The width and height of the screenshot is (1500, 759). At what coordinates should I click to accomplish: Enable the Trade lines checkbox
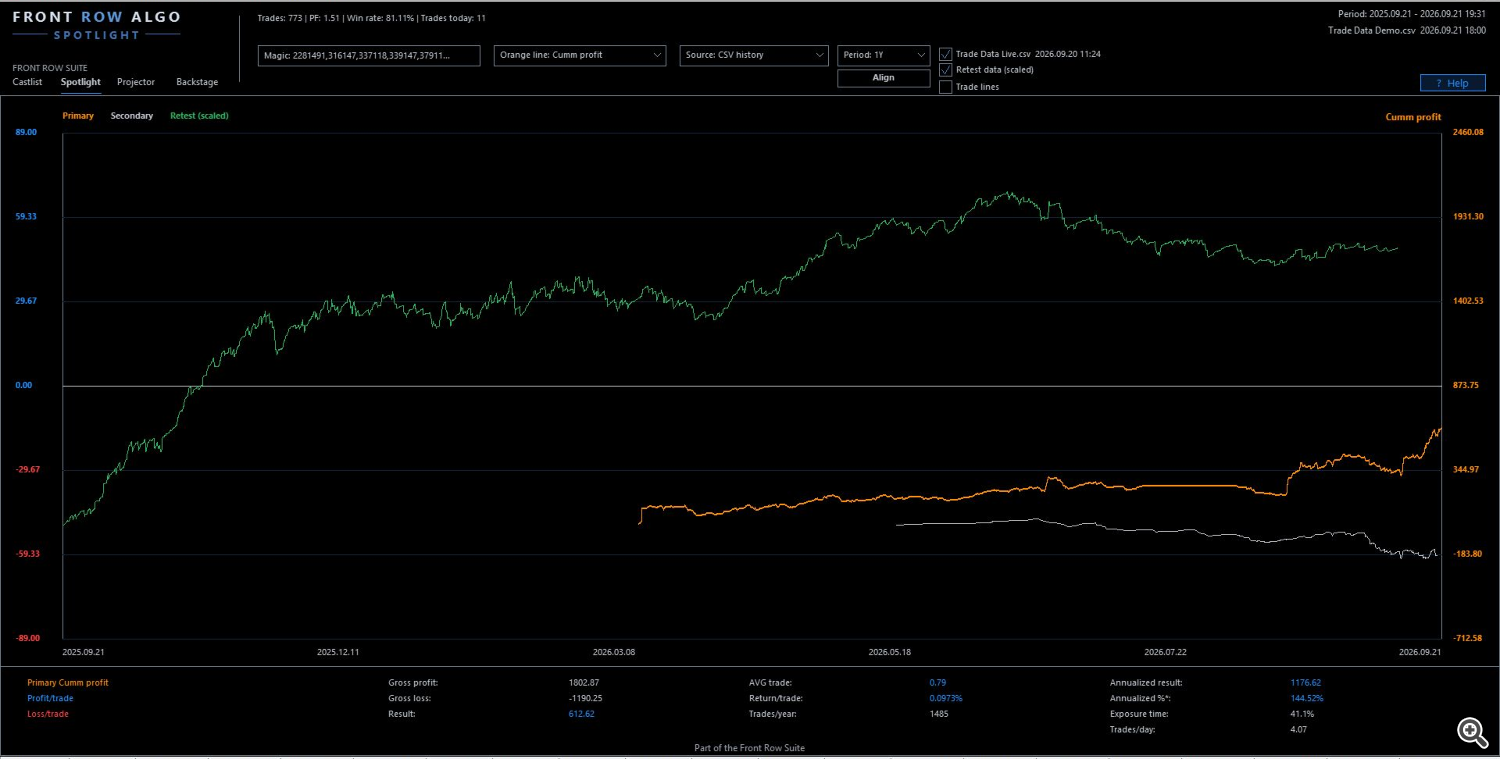pyautogui.click(x=945, y=87)
